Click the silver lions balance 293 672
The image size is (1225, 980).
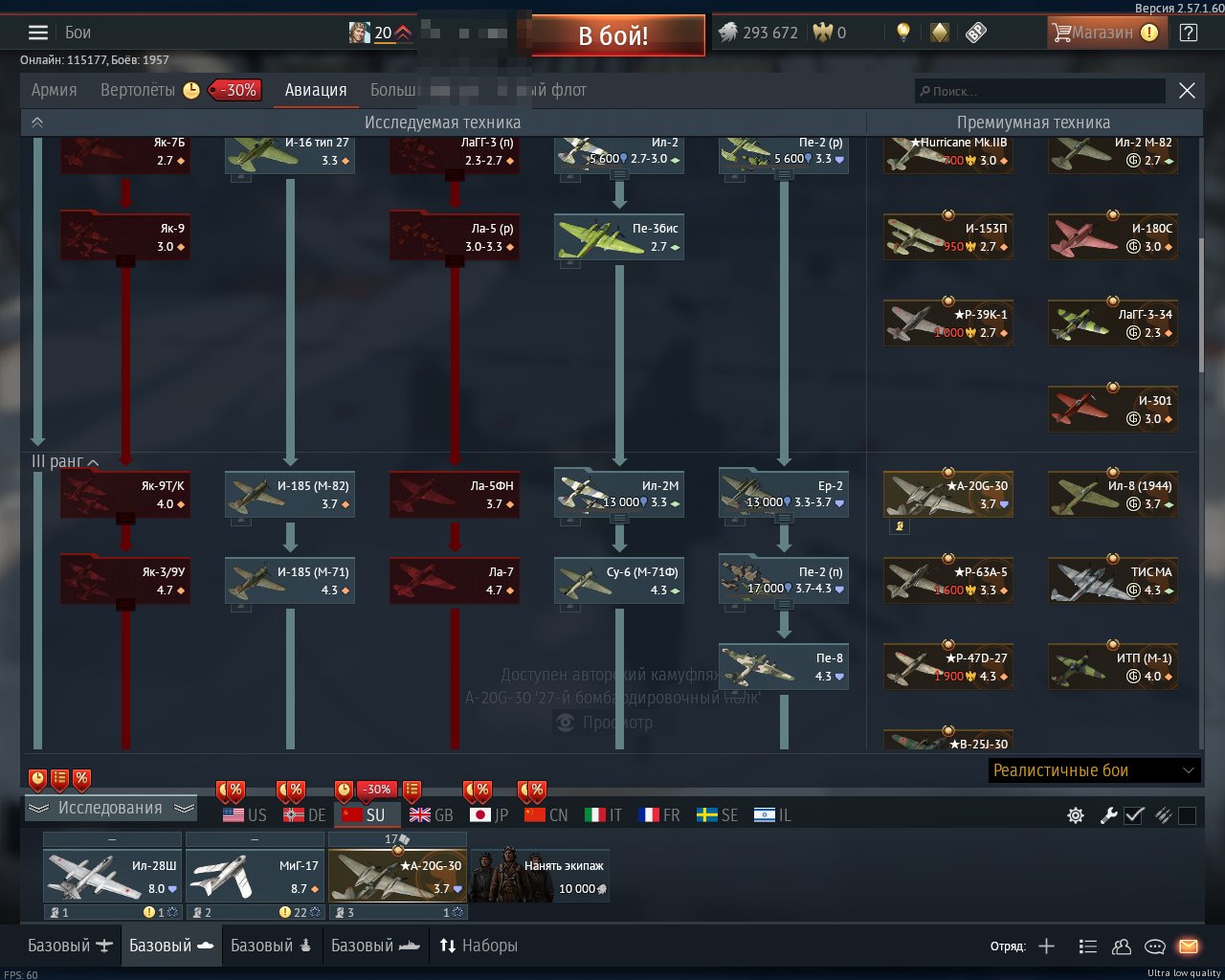758,33
